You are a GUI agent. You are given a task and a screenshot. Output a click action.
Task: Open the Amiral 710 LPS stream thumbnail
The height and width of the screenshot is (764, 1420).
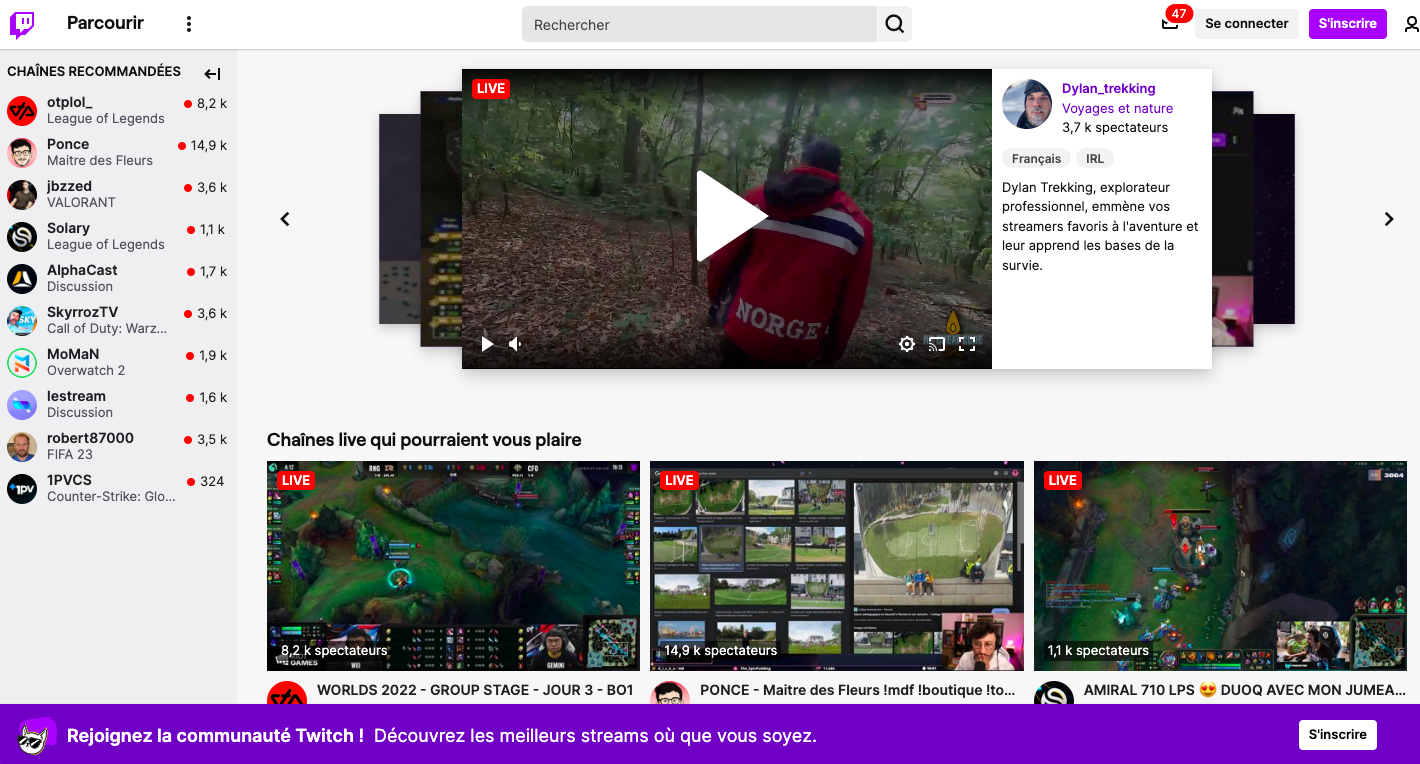[x=1220, y=566]
